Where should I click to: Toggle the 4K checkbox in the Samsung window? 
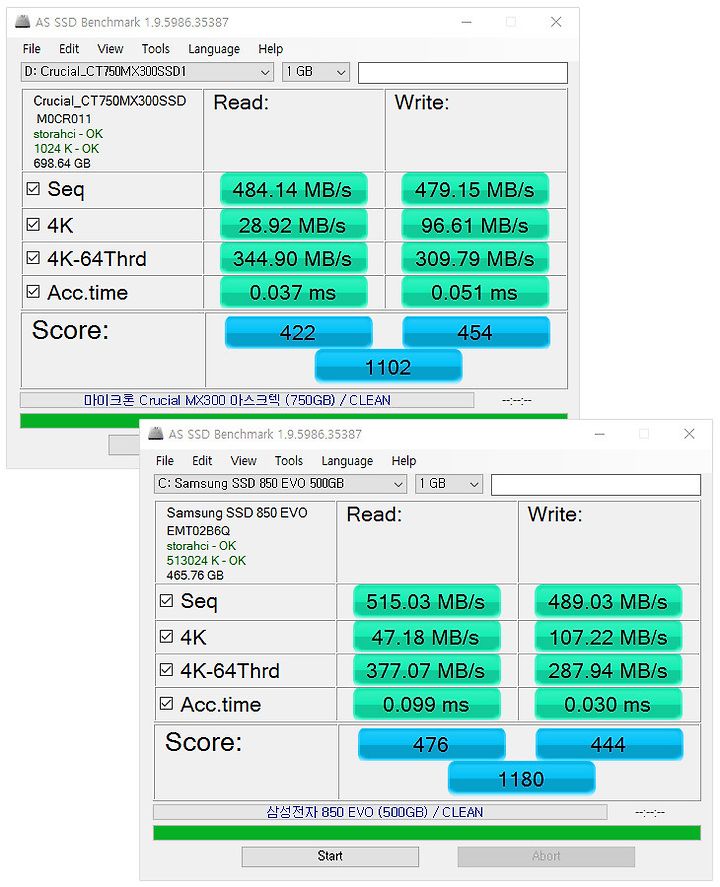(x=166, y=636)
